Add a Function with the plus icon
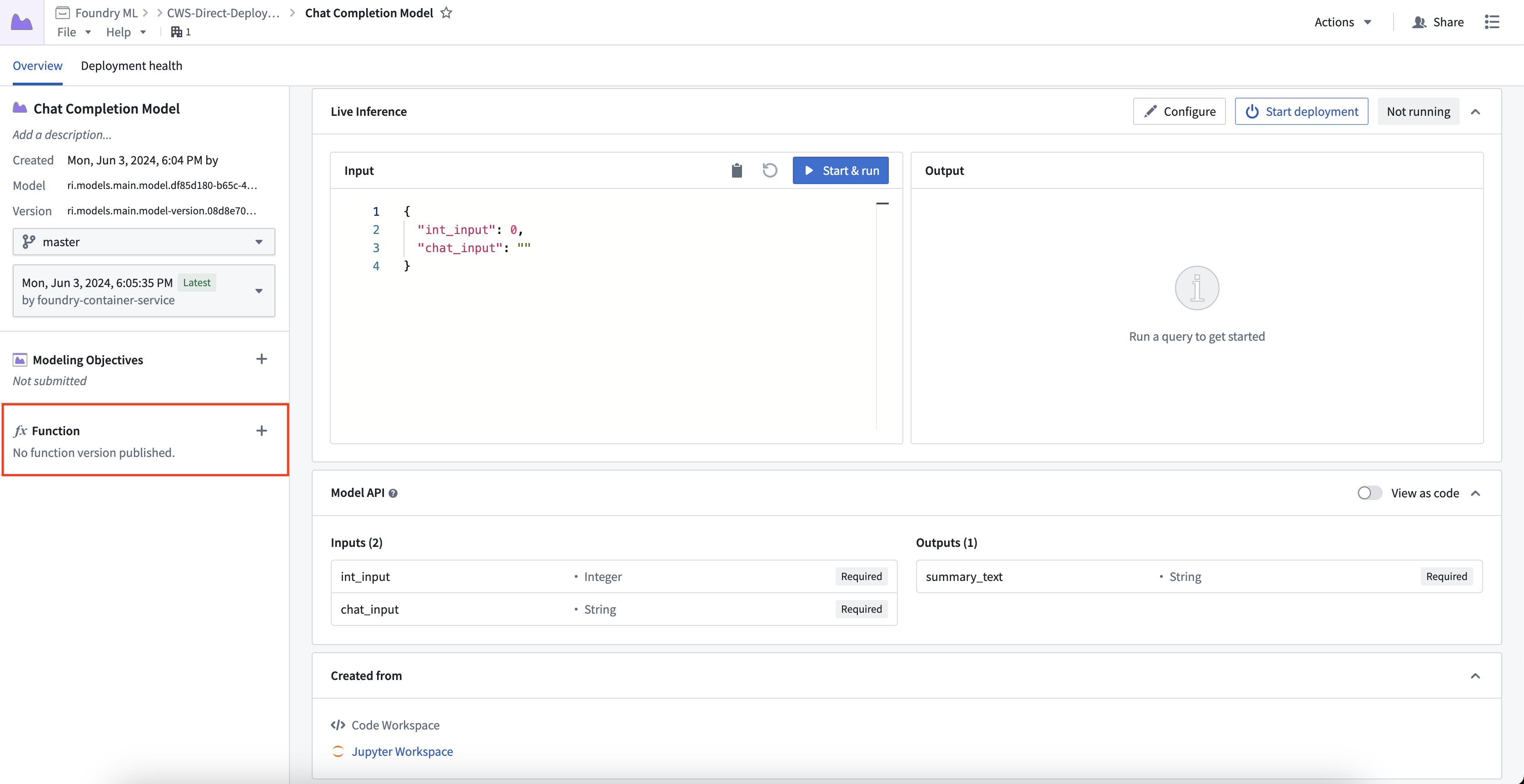1524x784 pixels. (x=261, y=431)
